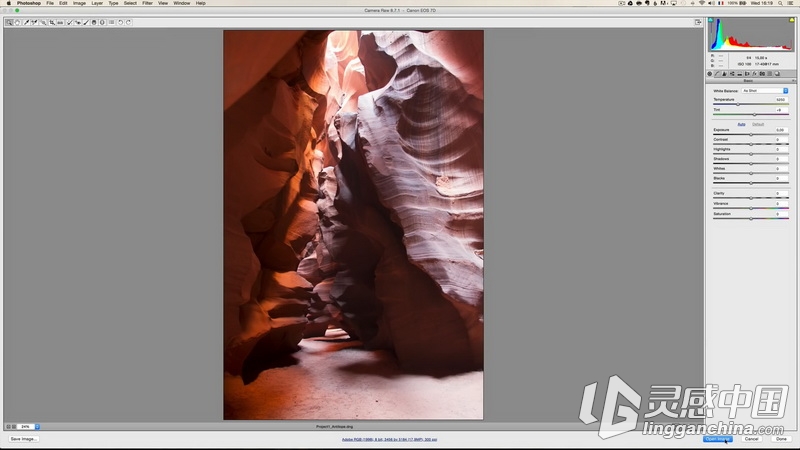This screenshot has height=450, width=800.
Task: Open Camera Raw preferences dialog icon
Action: pos(111,22)
